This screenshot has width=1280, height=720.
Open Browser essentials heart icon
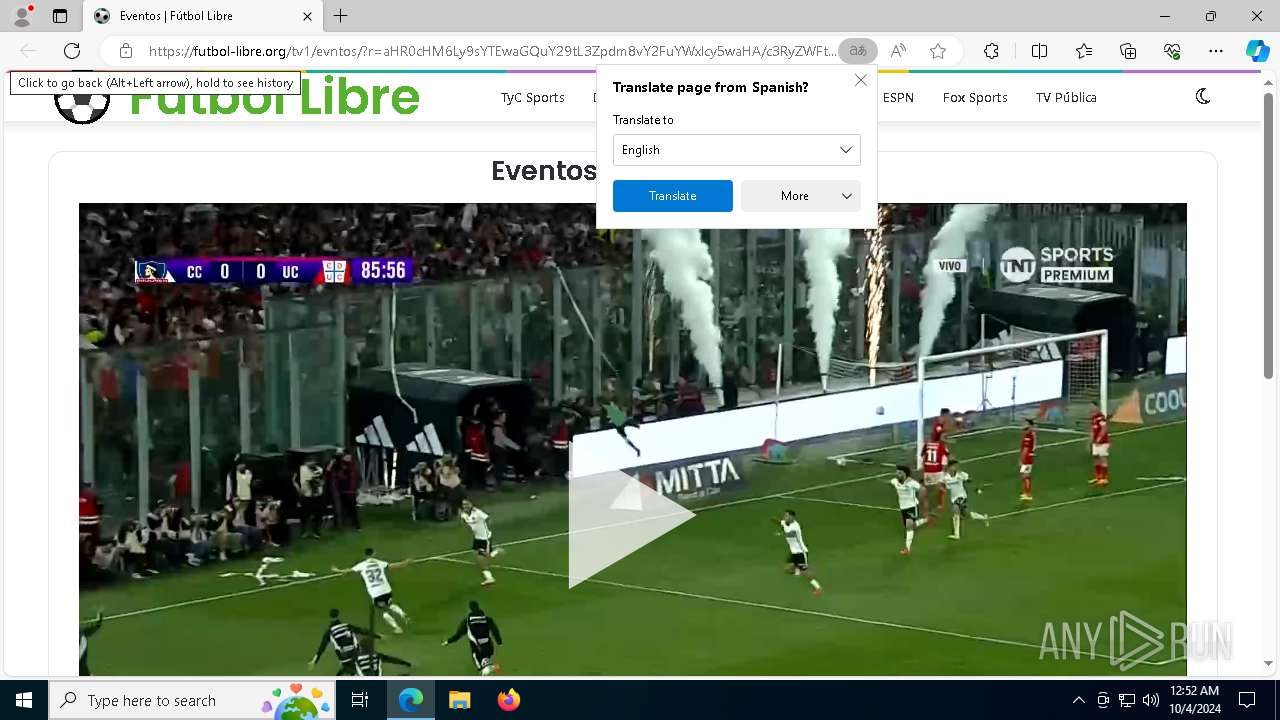(x=1172, y=51)
